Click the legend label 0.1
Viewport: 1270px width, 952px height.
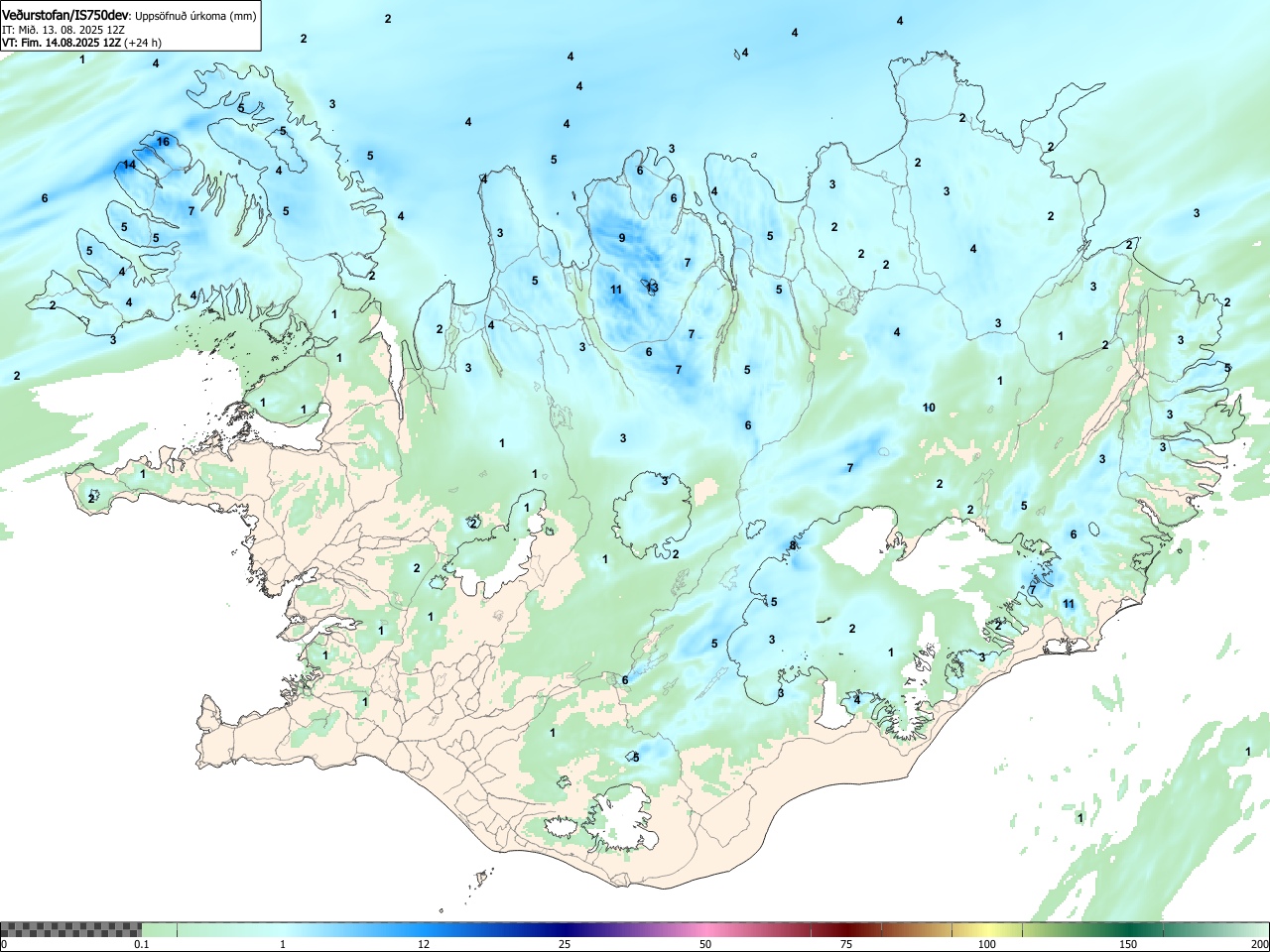tap(142, 944)
